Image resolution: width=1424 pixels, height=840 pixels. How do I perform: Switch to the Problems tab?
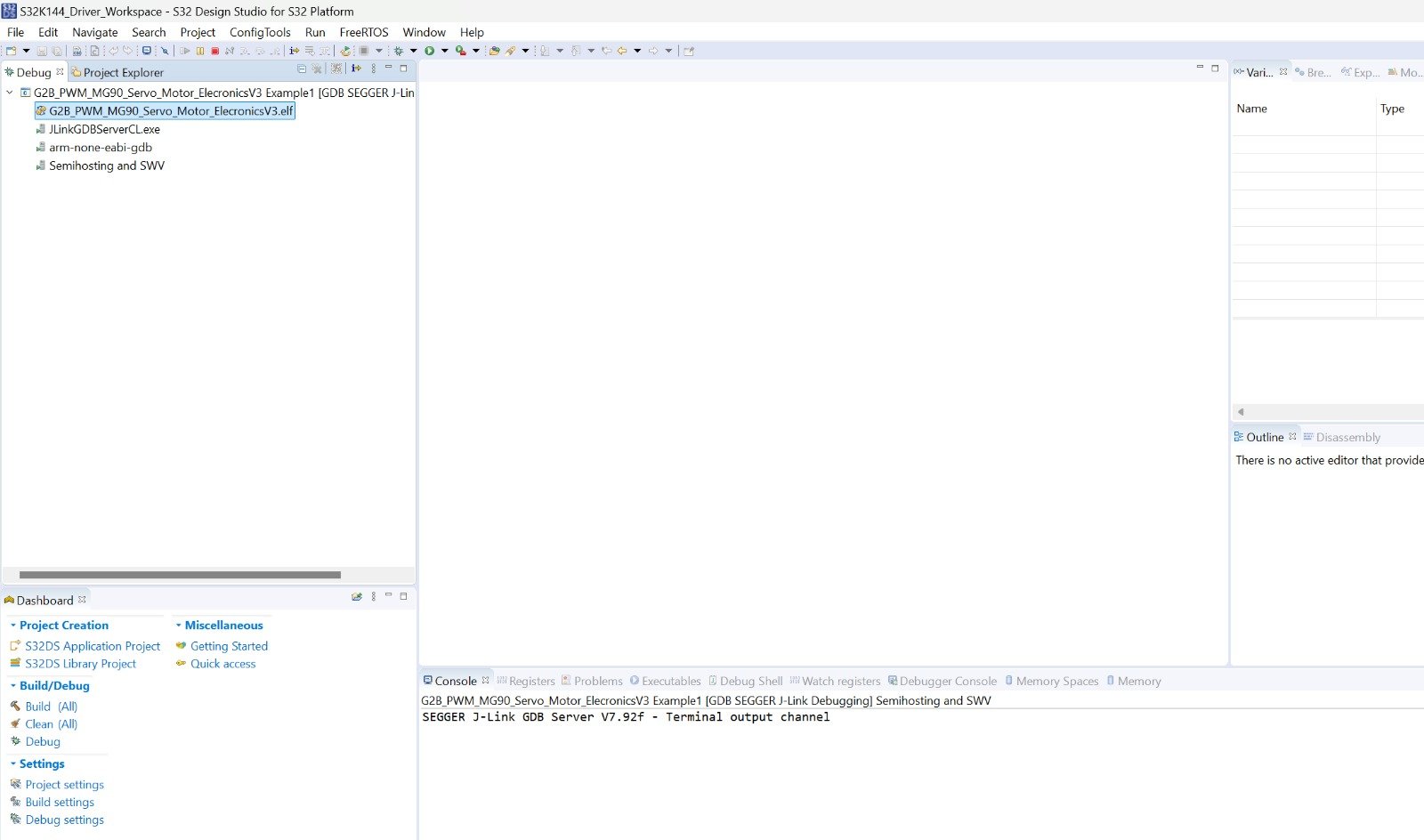[592, 681]
